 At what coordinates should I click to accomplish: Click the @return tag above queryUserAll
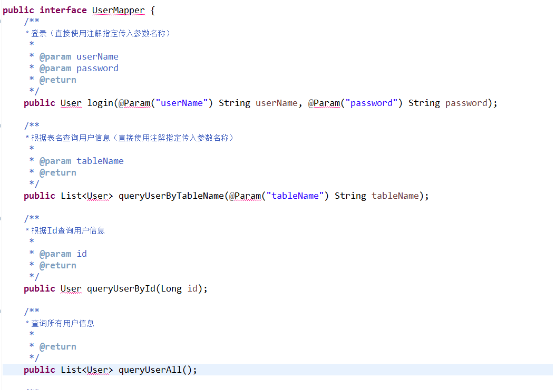[58, 347]
